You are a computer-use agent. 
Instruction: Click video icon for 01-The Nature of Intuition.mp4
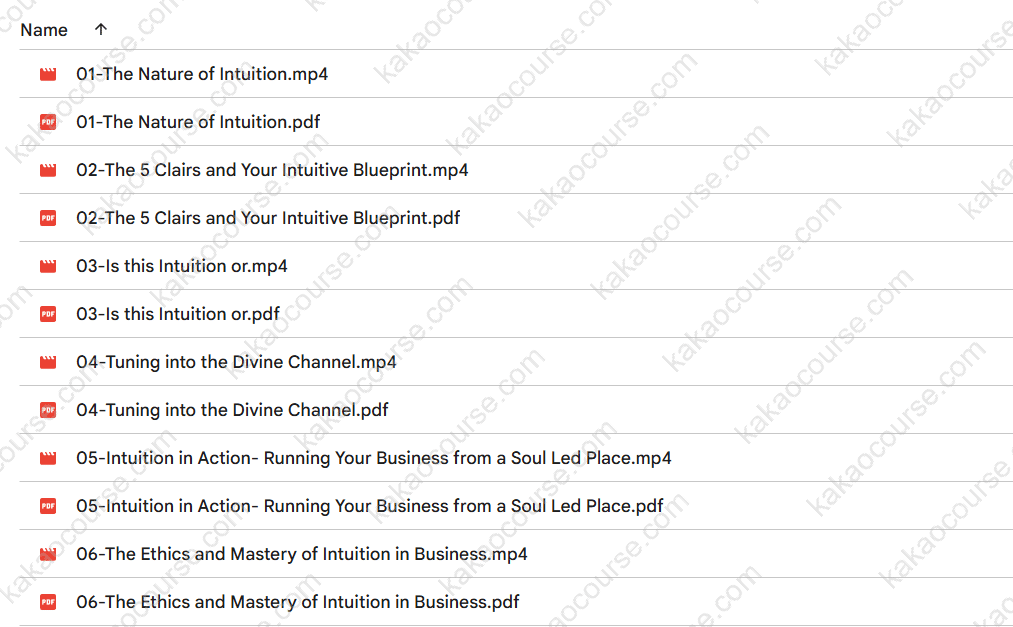[x=48, y=74]
